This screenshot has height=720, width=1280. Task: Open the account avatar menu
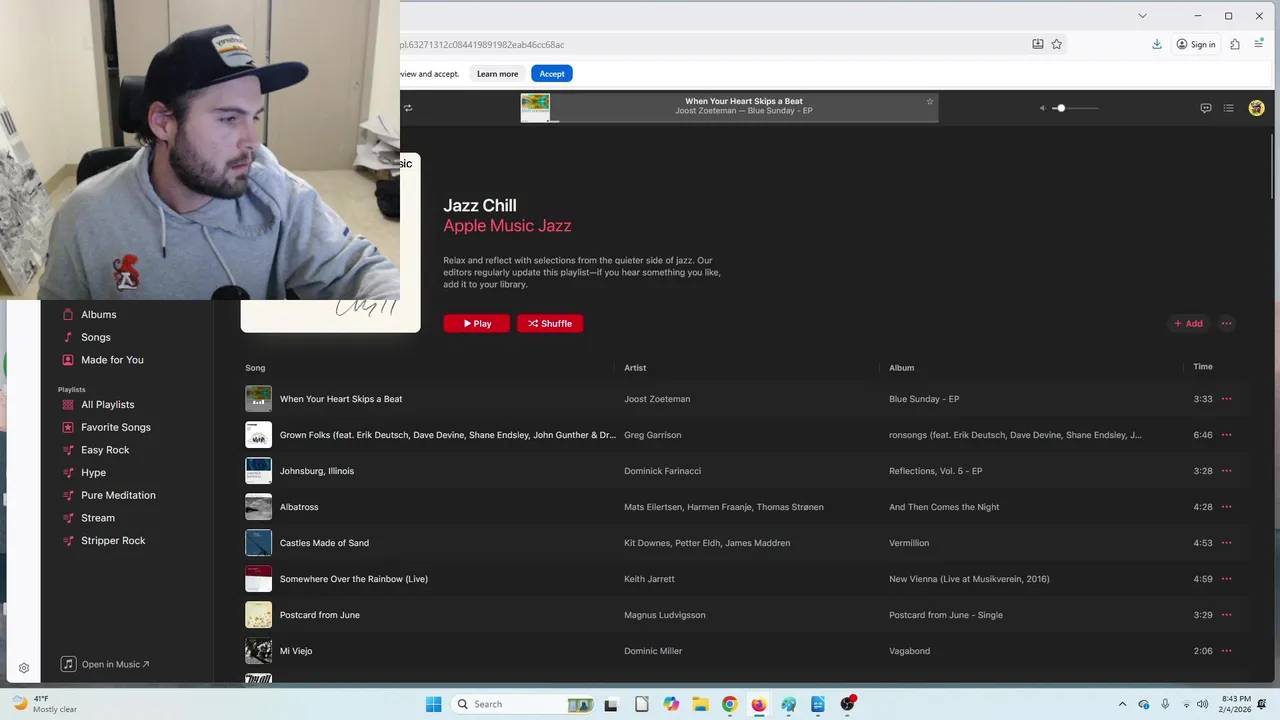[x=1257, y=108]
